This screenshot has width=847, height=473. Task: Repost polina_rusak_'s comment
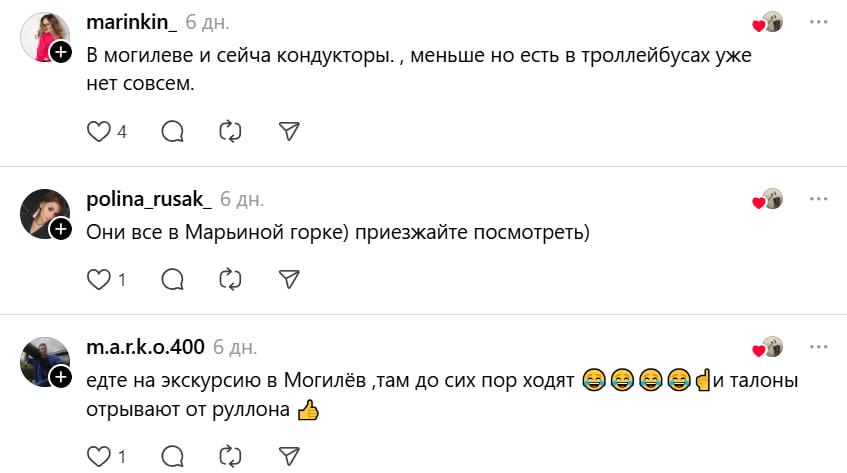[x=230, y=279]
